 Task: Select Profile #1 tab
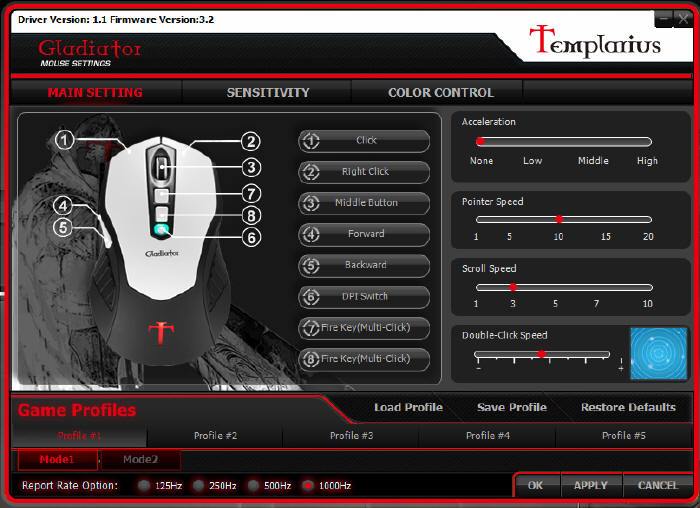click(79, 436)
